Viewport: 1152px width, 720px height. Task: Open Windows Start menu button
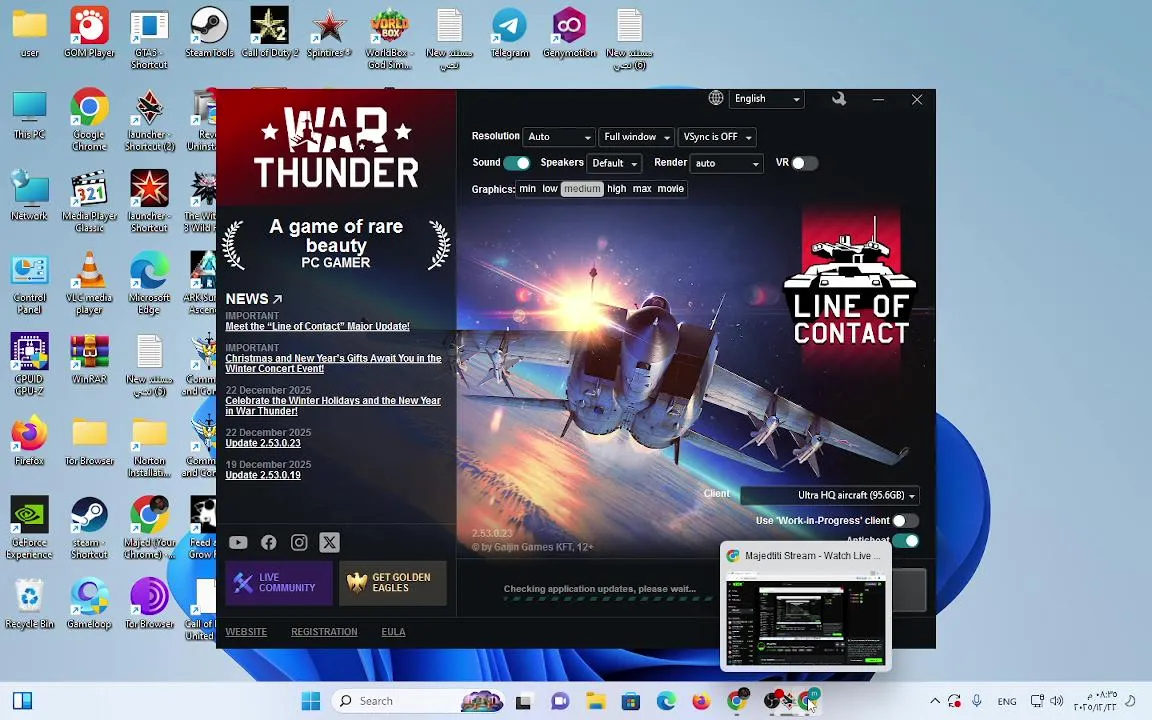tap(311, 701)
